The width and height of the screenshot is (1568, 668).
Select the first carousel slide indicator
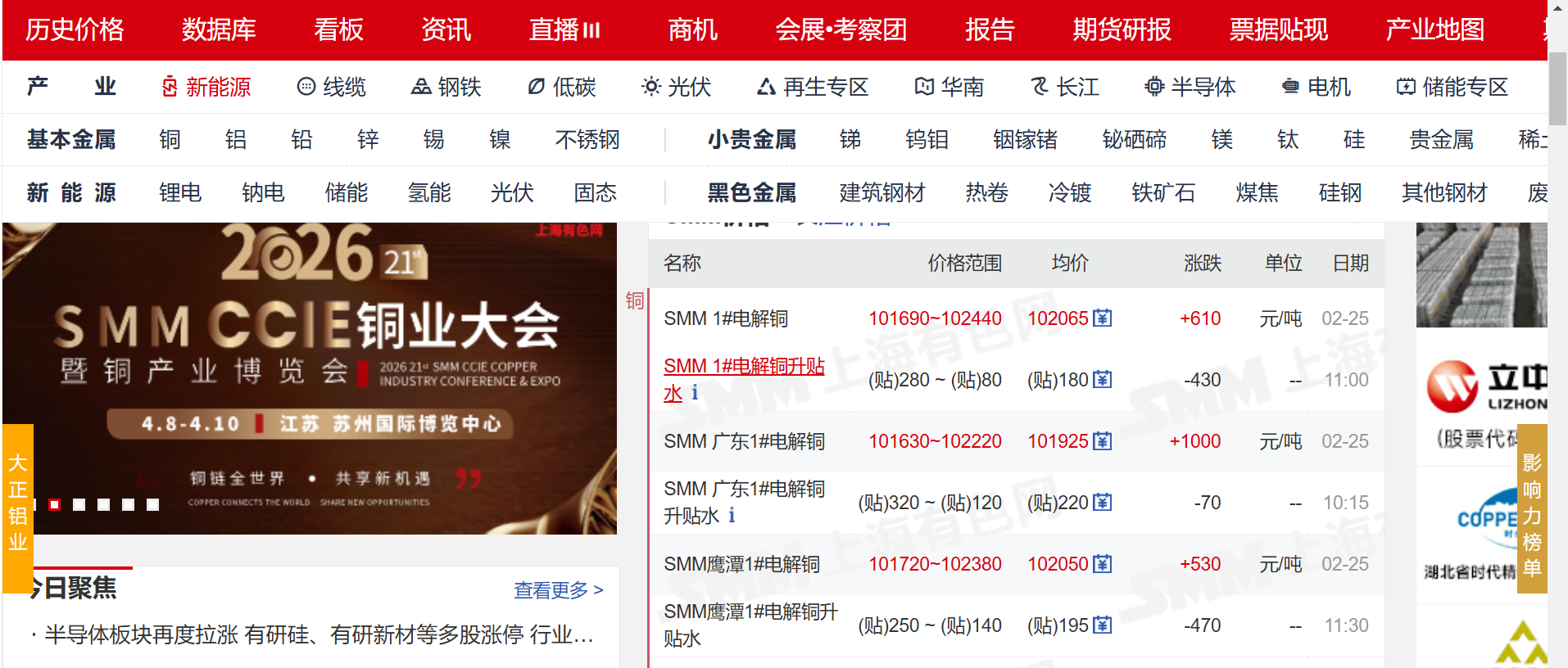[x=54, y=504]
